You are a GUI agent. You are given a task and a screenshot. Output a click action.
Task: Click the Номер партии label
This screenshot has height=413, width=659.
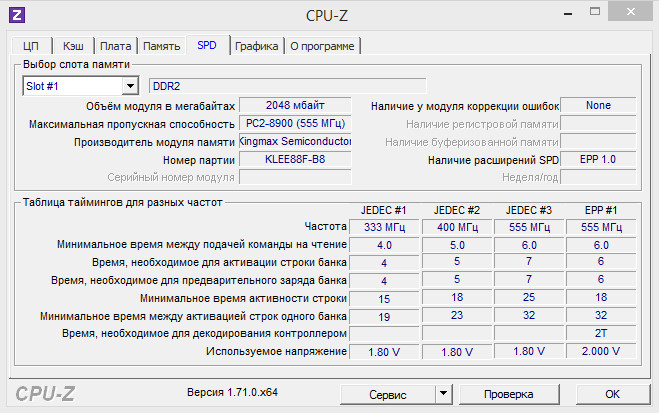(x=199, y=160)
